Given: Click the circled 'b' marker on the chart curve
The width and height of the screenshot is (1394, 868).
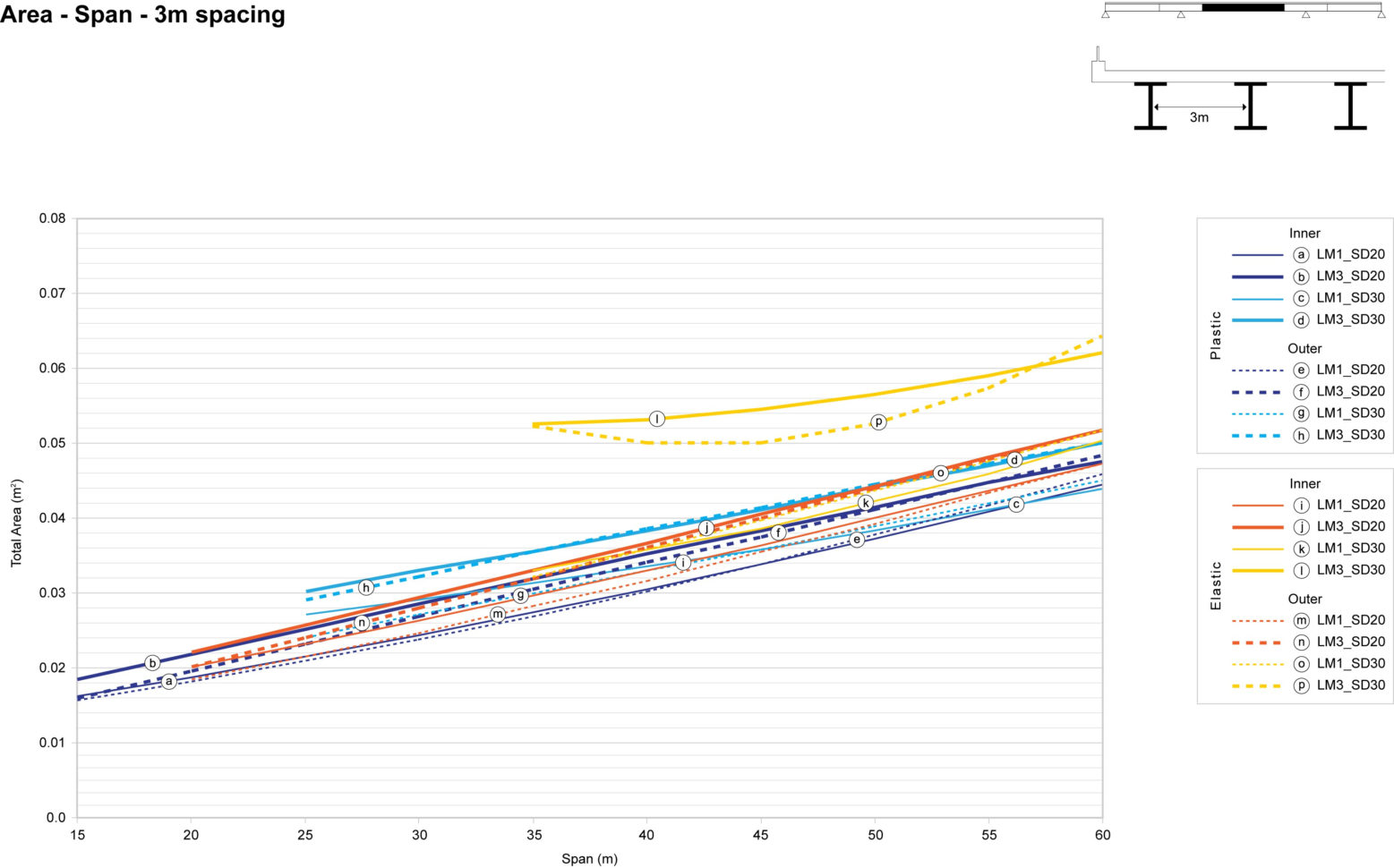Looking at the screenshot, I should [152, 663].
